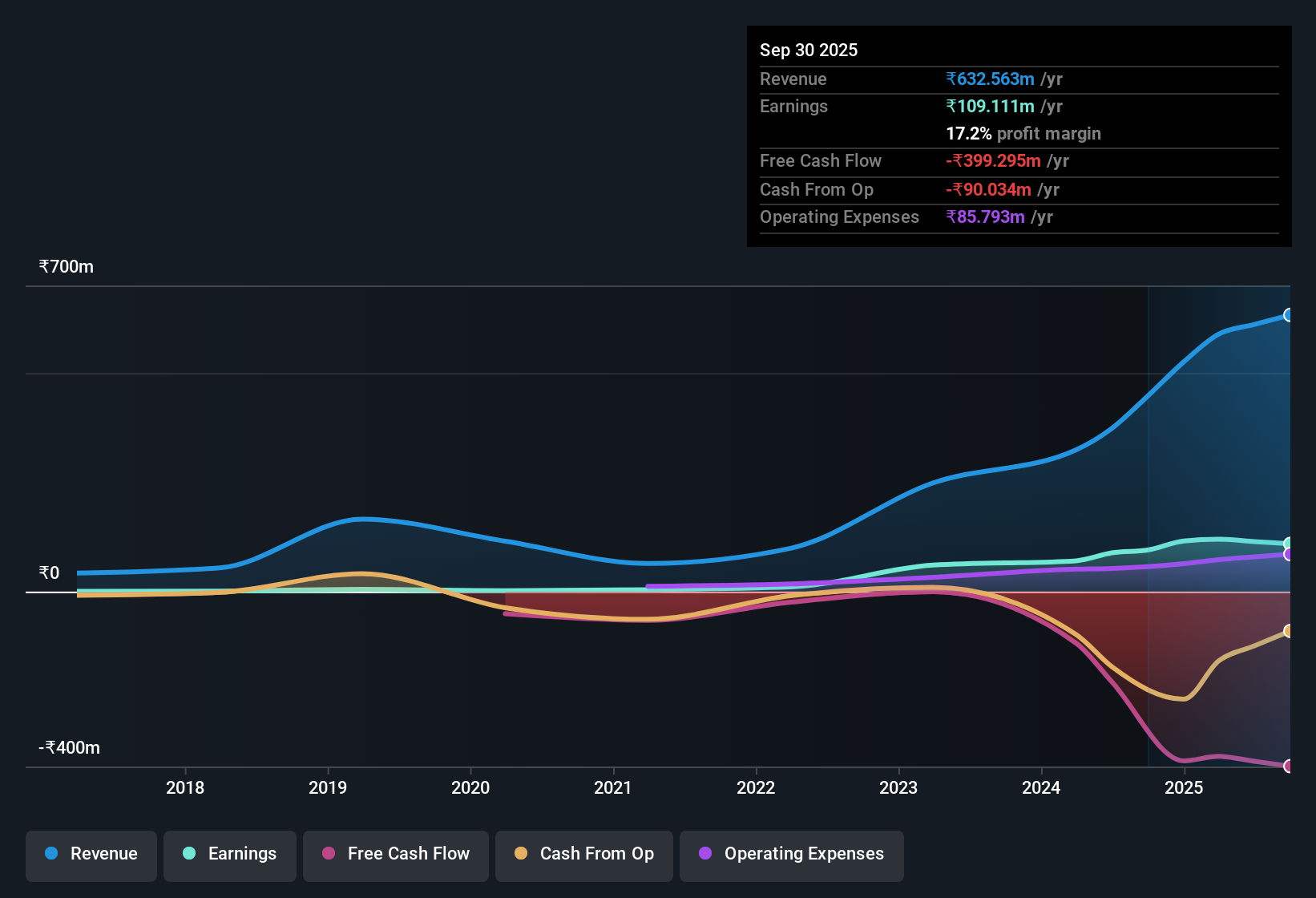Click the Cash From Op endpoint marker
Screen dimensions: 1316x898
pyautogui.click(x=1288, y=633)
